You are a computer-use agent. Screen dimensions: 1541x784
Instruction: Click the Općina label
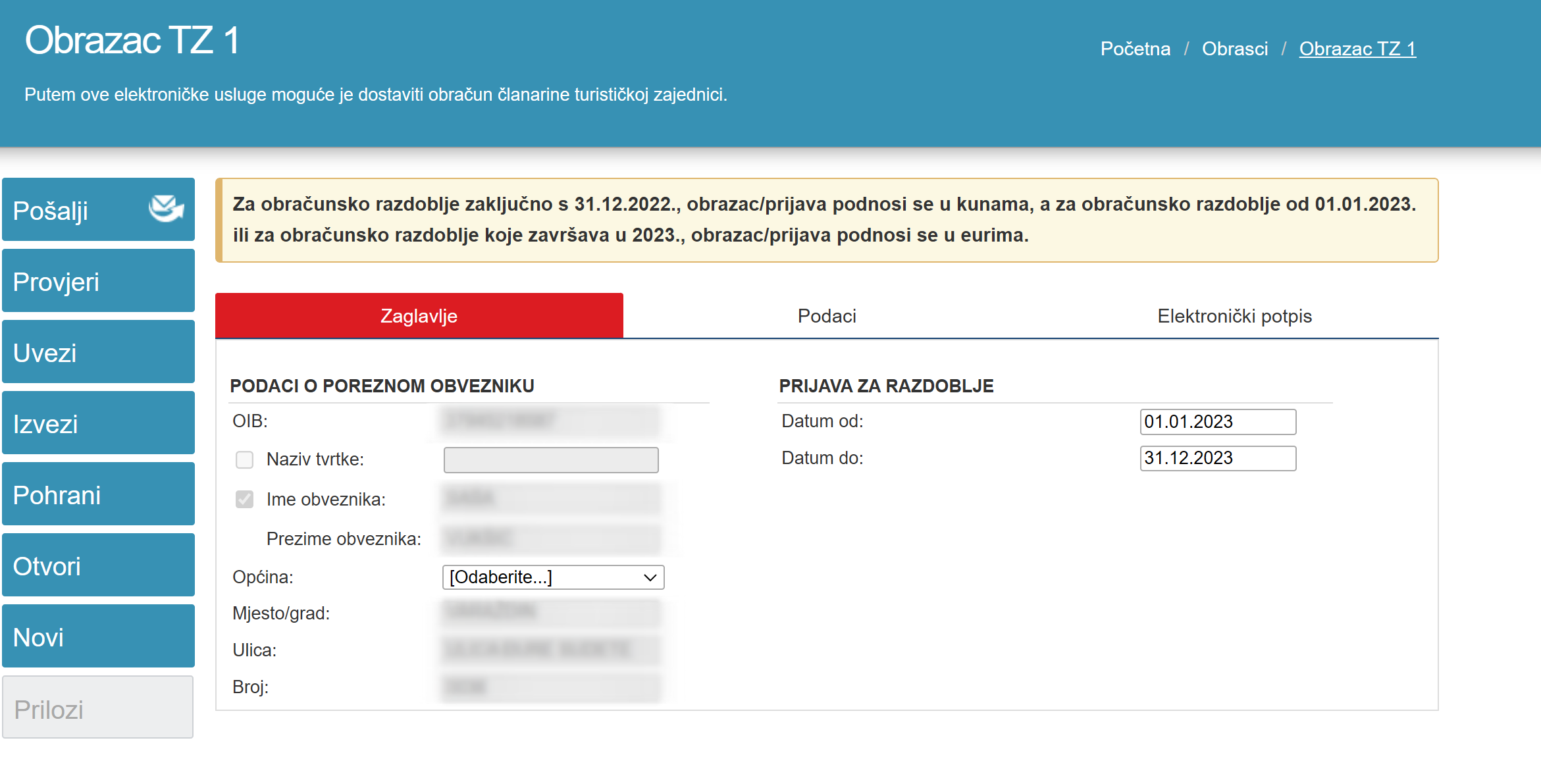click(x=263, y=577)
